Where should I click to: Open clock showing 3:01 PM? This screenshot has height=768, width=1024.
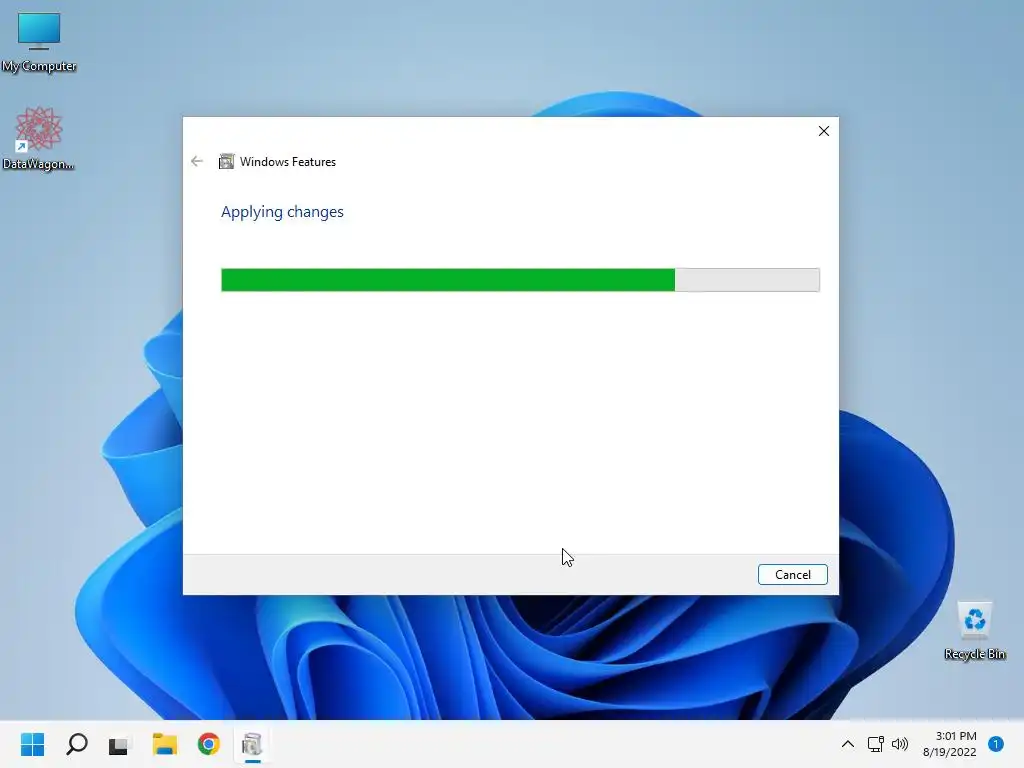click(950, 744)
